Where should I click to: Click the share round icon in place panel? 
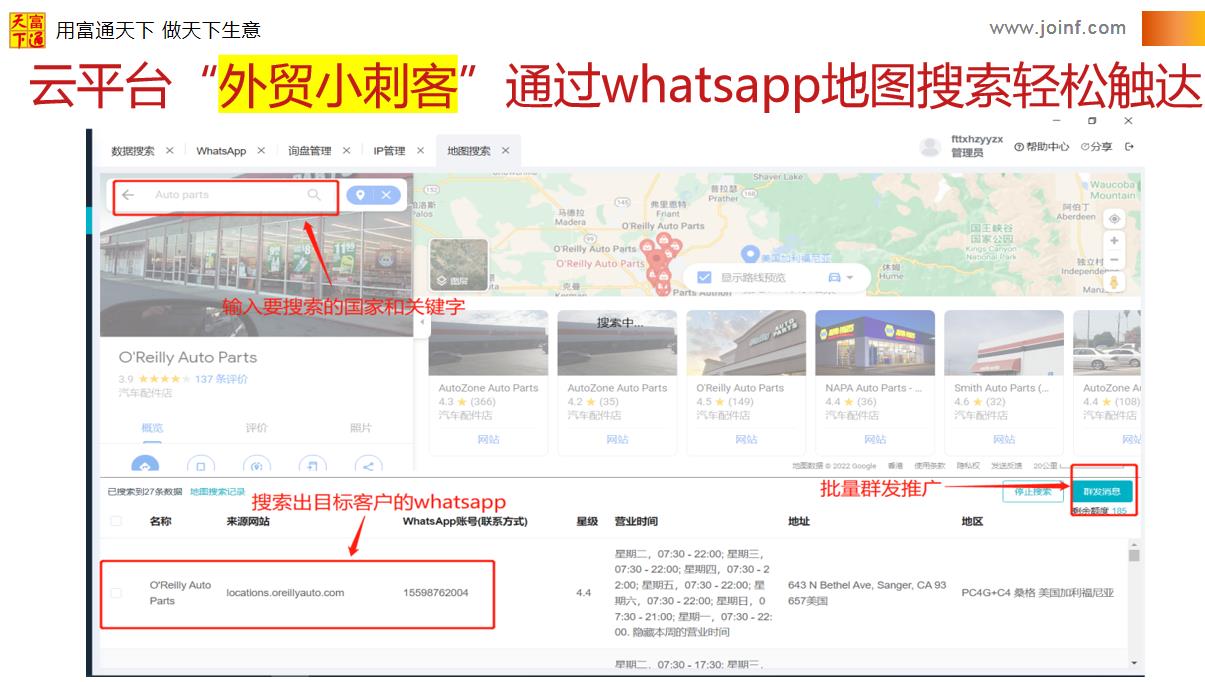(368, 465)
